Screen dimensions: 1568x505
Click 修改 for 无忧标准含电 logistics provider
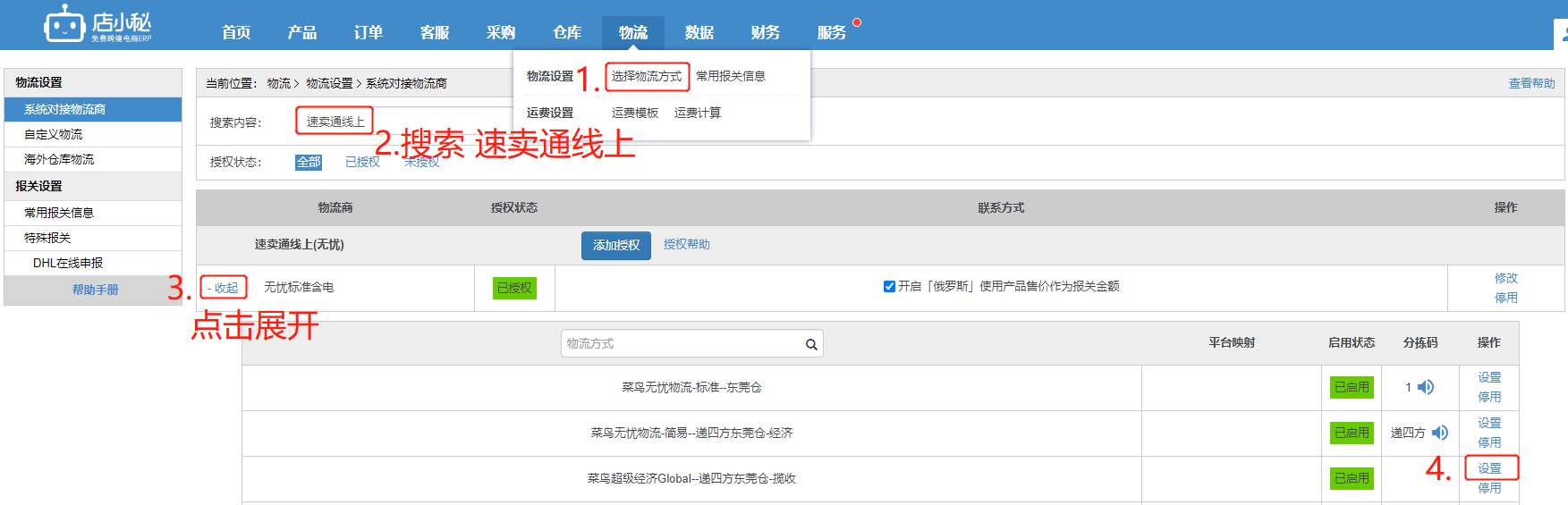(1505, 278)
